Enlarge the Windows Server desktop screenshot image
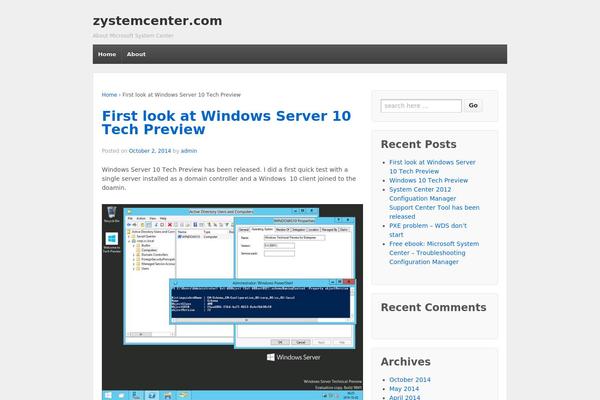The height and width of the screenshot is (400, 600). (x=232, y=302)
